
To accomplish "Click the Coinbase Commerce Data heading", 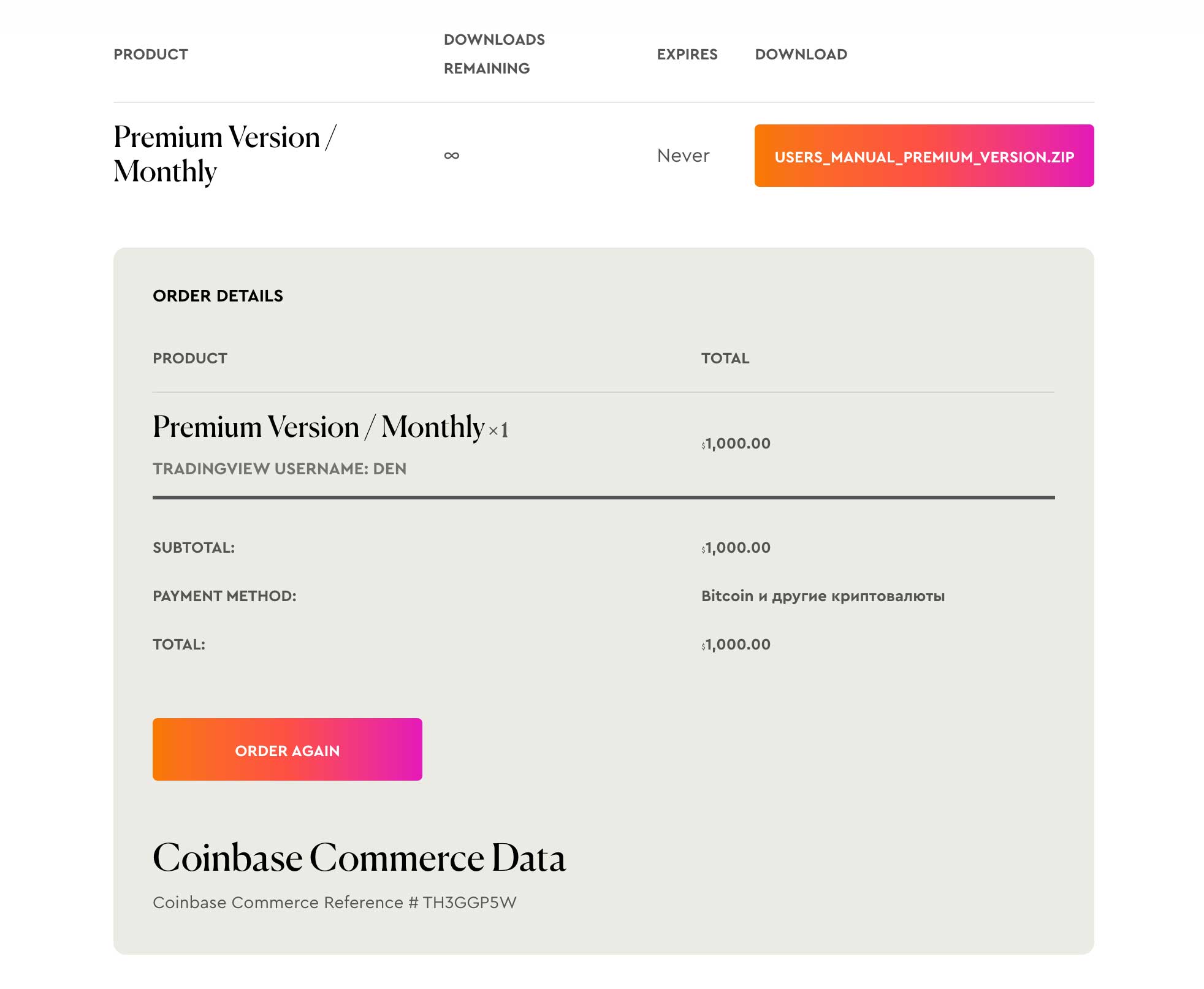I will [x=359, y=858].
